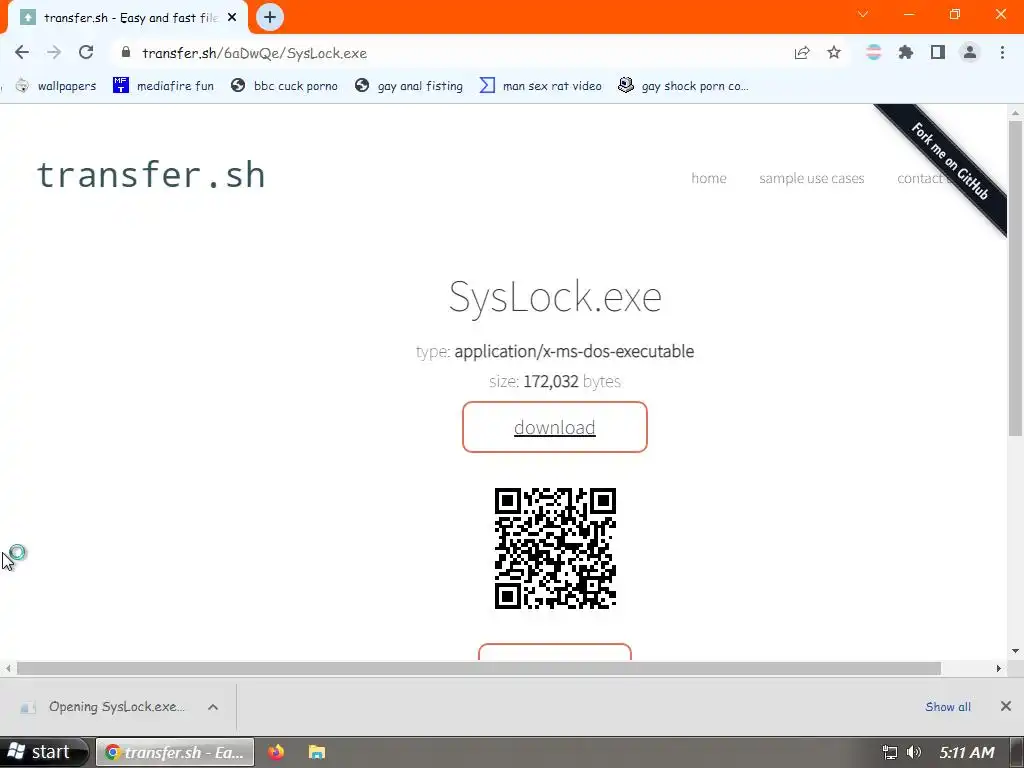Click the transfer.sh site logo
This screenshot has width=1024, height=768.
click(151, 175)
